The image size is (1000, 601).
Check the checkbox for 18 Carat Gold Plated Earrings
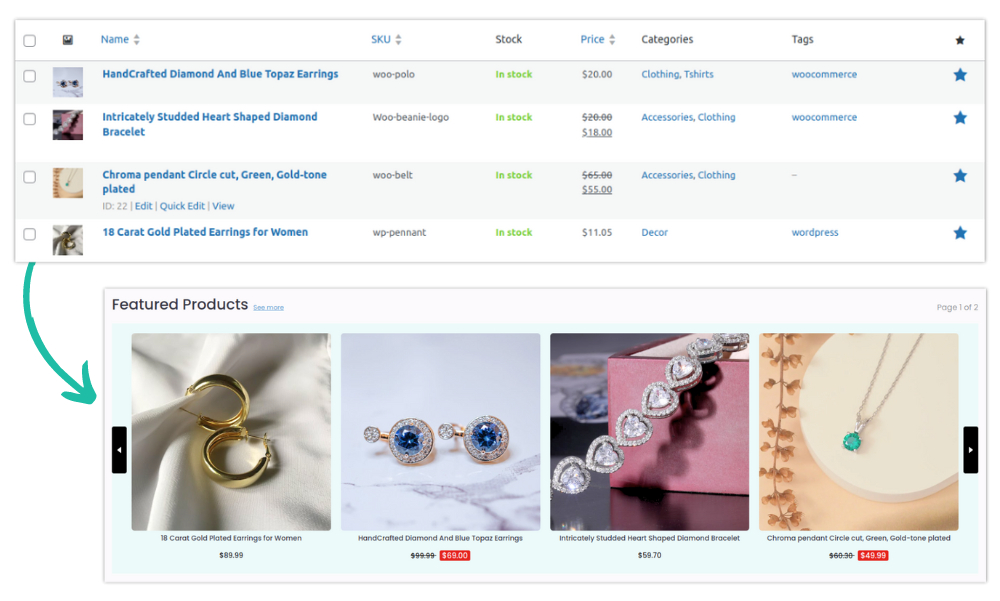pos(29,232)
